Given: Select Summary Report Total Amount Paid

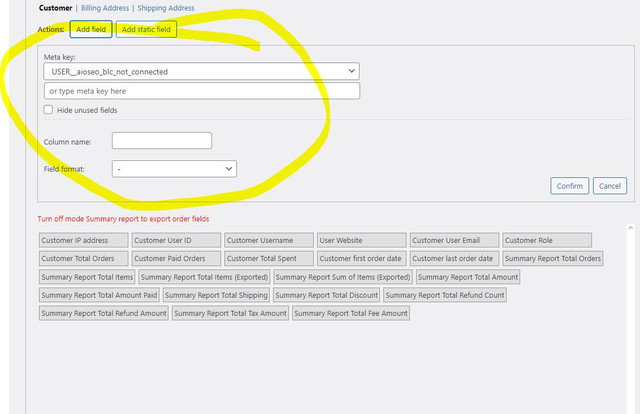Looking at the screenshot, I should pos(99,295).
